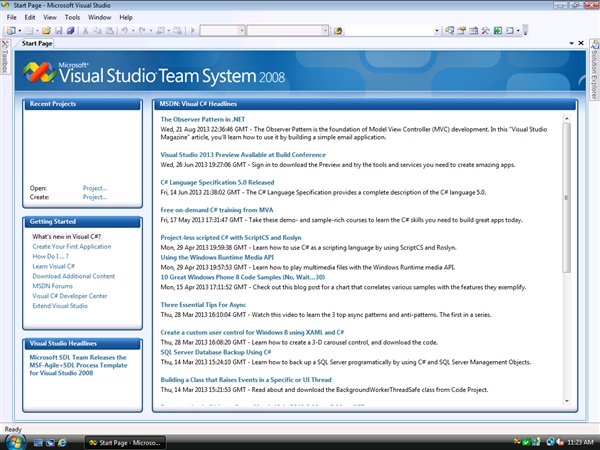
Task: Expand the Solution Explorer side panel
Action: coord(594,70)
